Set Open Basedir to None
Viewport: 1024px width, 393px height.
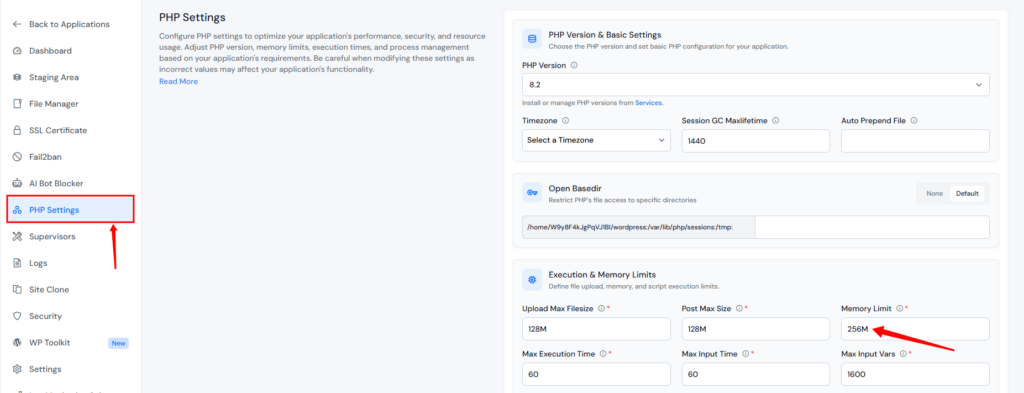click(x=935, y=193)
